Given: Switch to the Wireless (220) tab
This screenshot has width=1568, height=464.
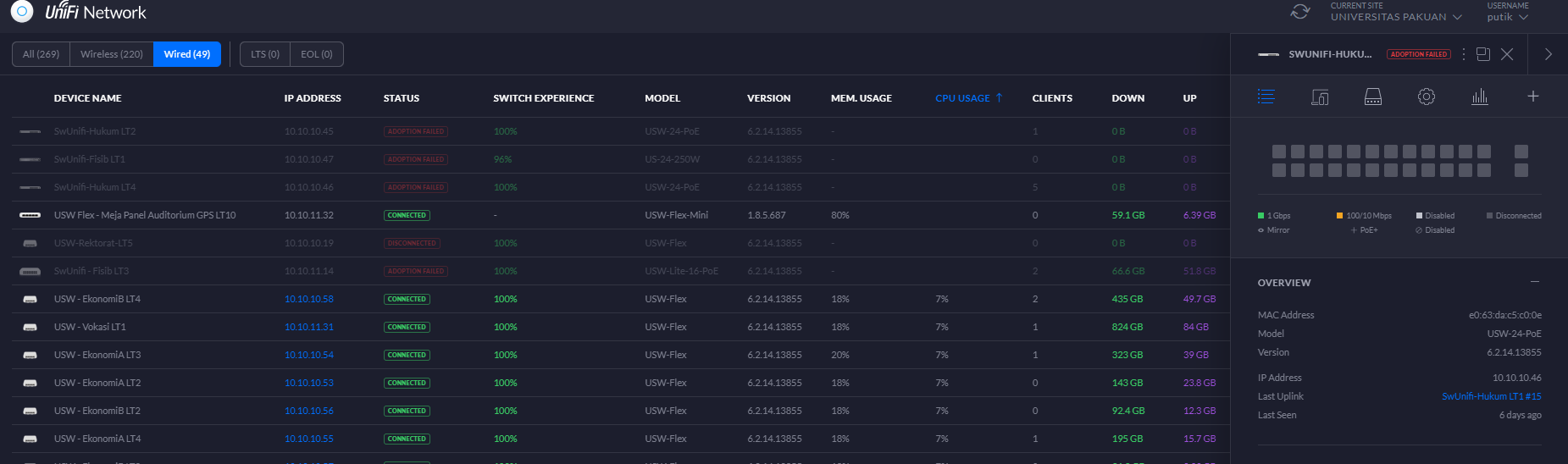Looking at the screenshot, I should pyautogui.click(x=111, y=54).
